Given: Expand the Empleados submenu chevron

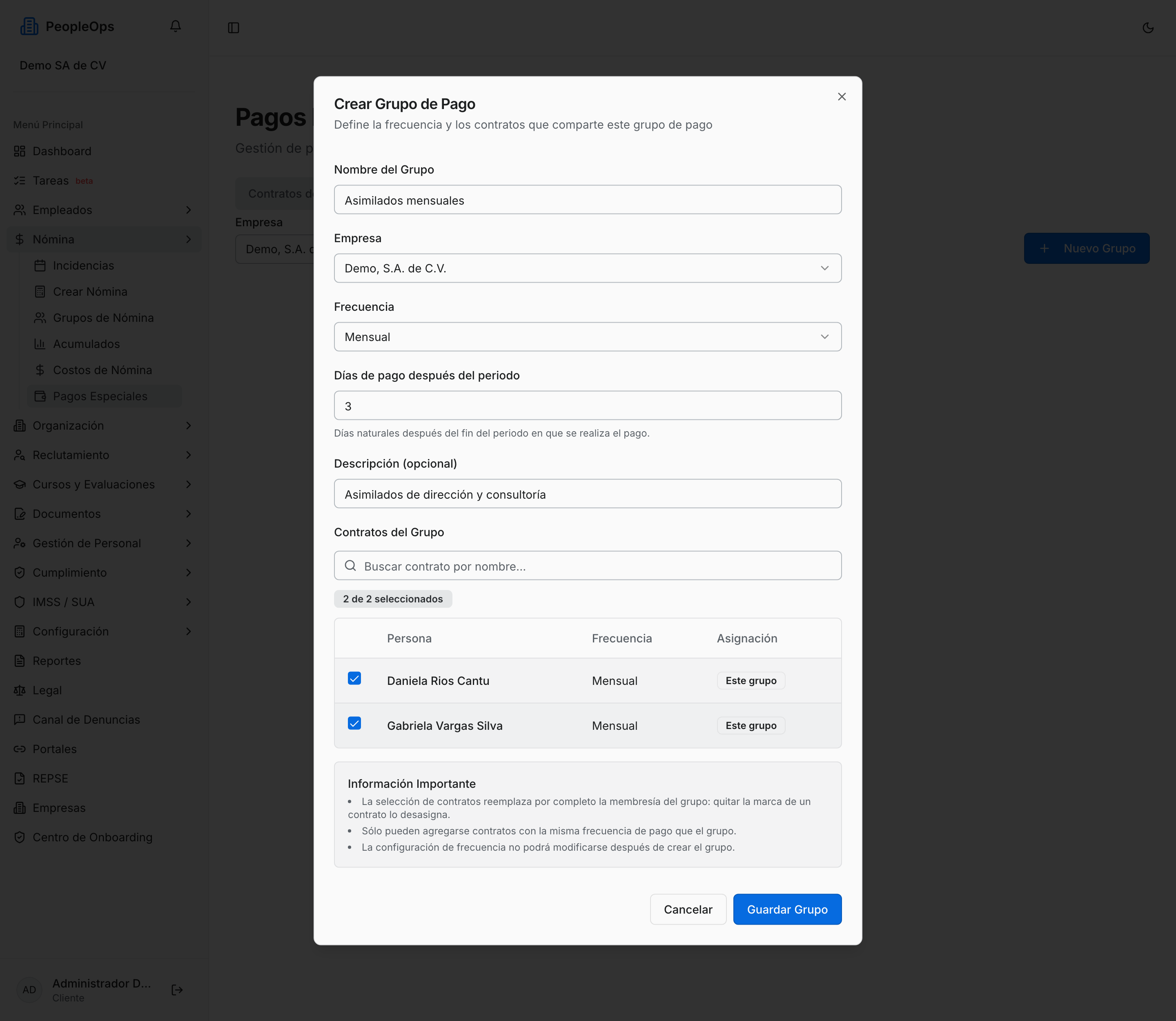Looking at the screenshot, I should click(189, 210).
